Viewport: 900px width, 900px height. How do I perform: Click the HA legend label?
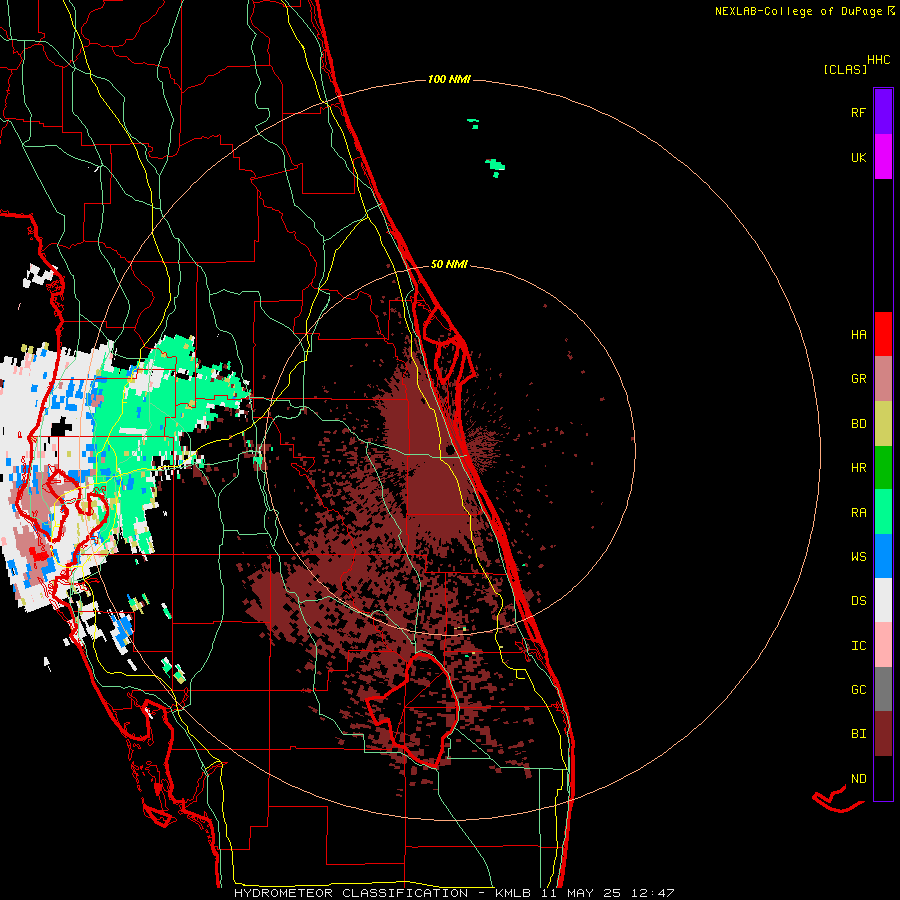coord(858,334)
